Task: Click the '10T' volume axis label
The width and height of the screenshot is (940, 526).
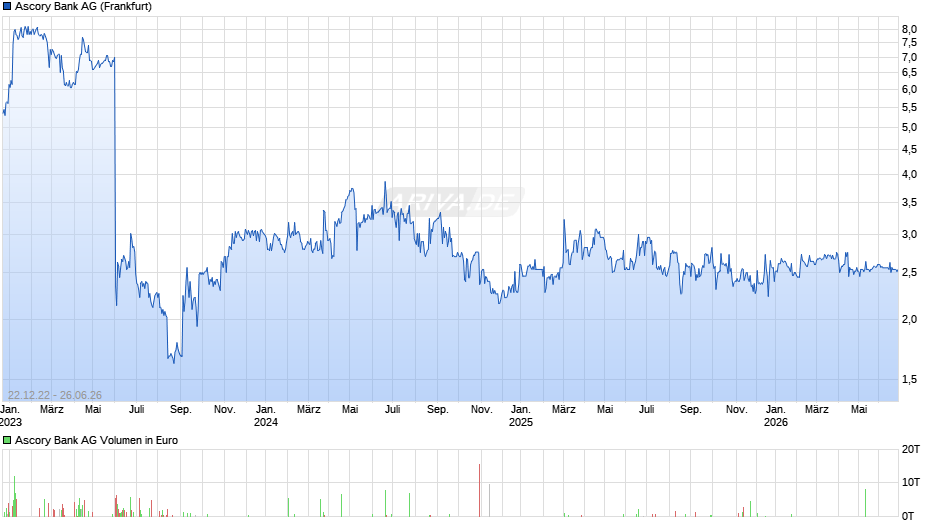Action: click(911, 482)
